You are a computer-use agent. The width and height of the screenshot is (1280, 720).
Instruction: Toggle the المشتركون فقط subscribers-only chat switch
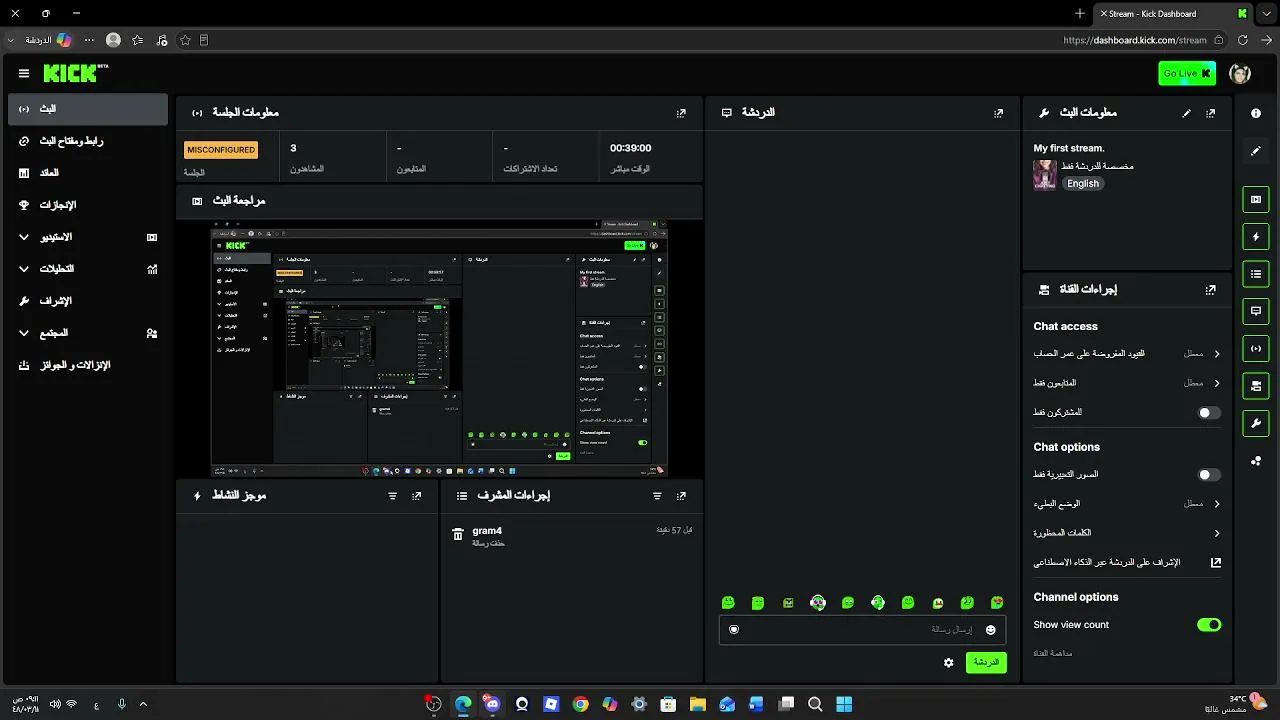[x=1209, y=412]
